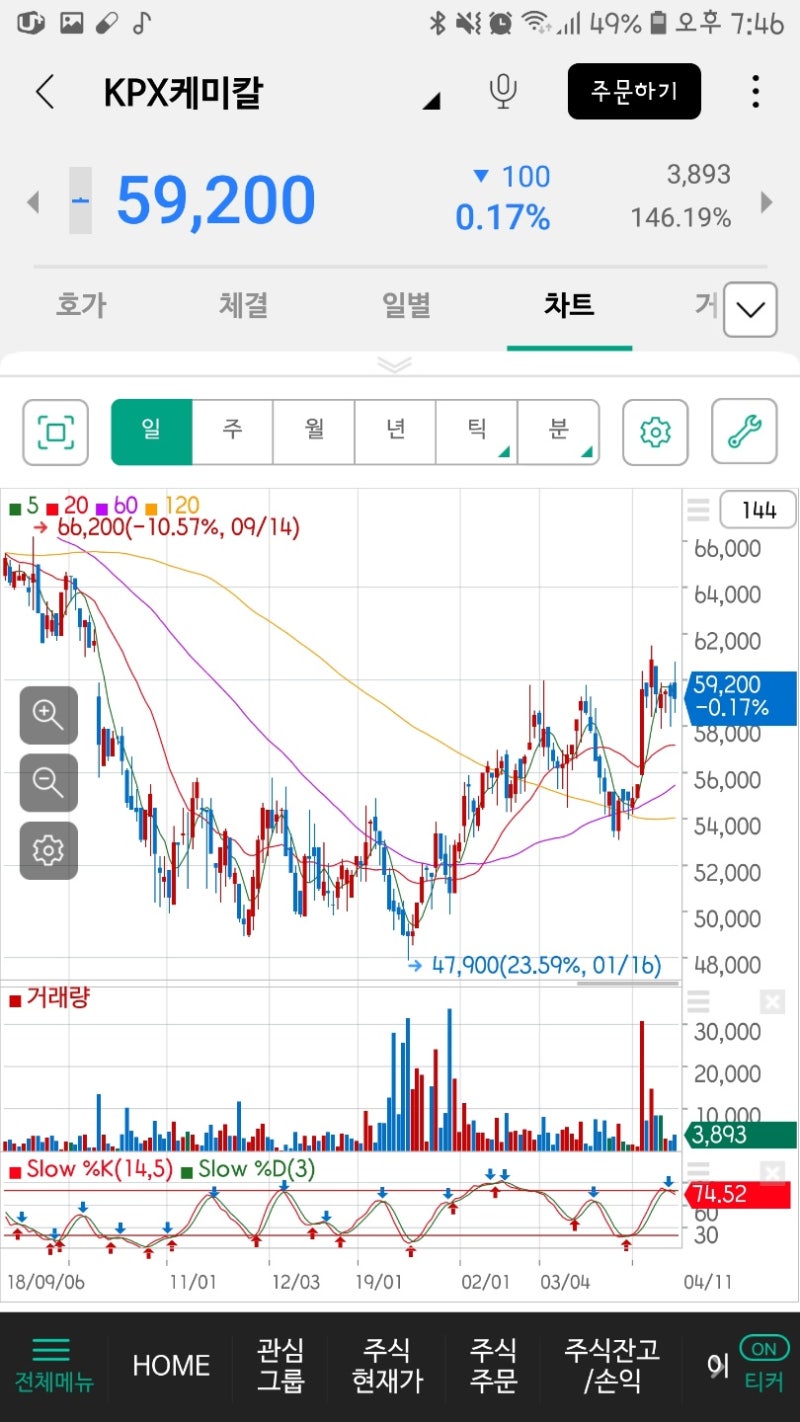Open 주식현재가 in bottom bar
Image resolution: width=800 pixels, height=1422 pixels.
pyautogui.click(x=387, y=1365)
